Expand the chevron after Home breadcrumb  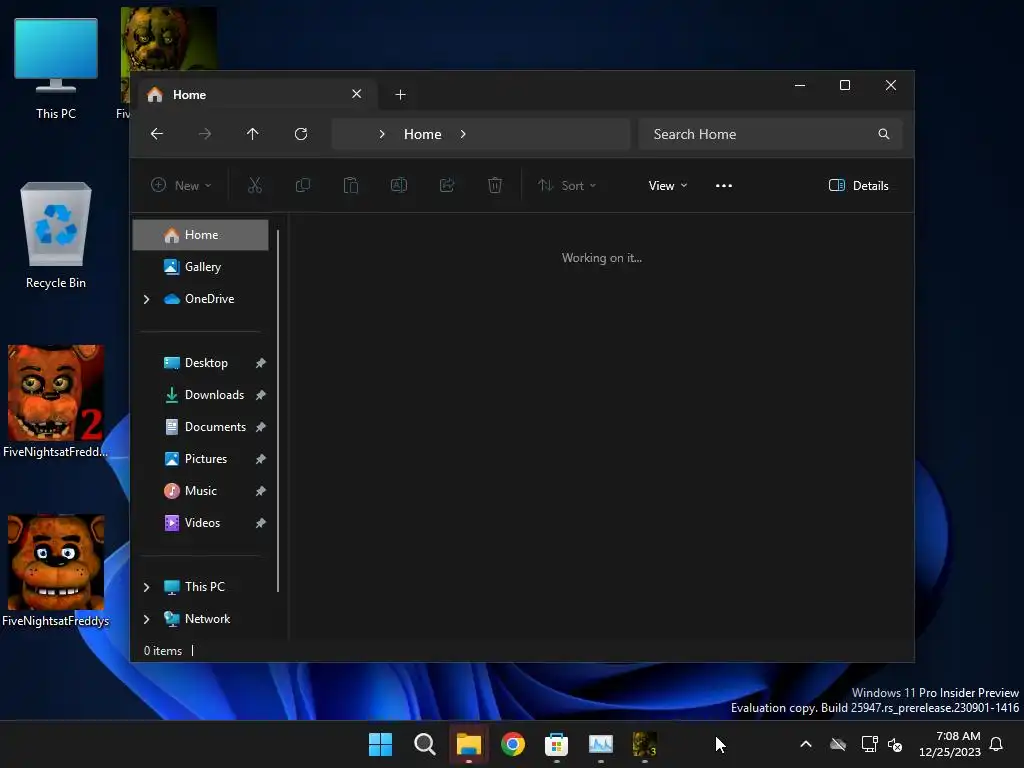463,134
